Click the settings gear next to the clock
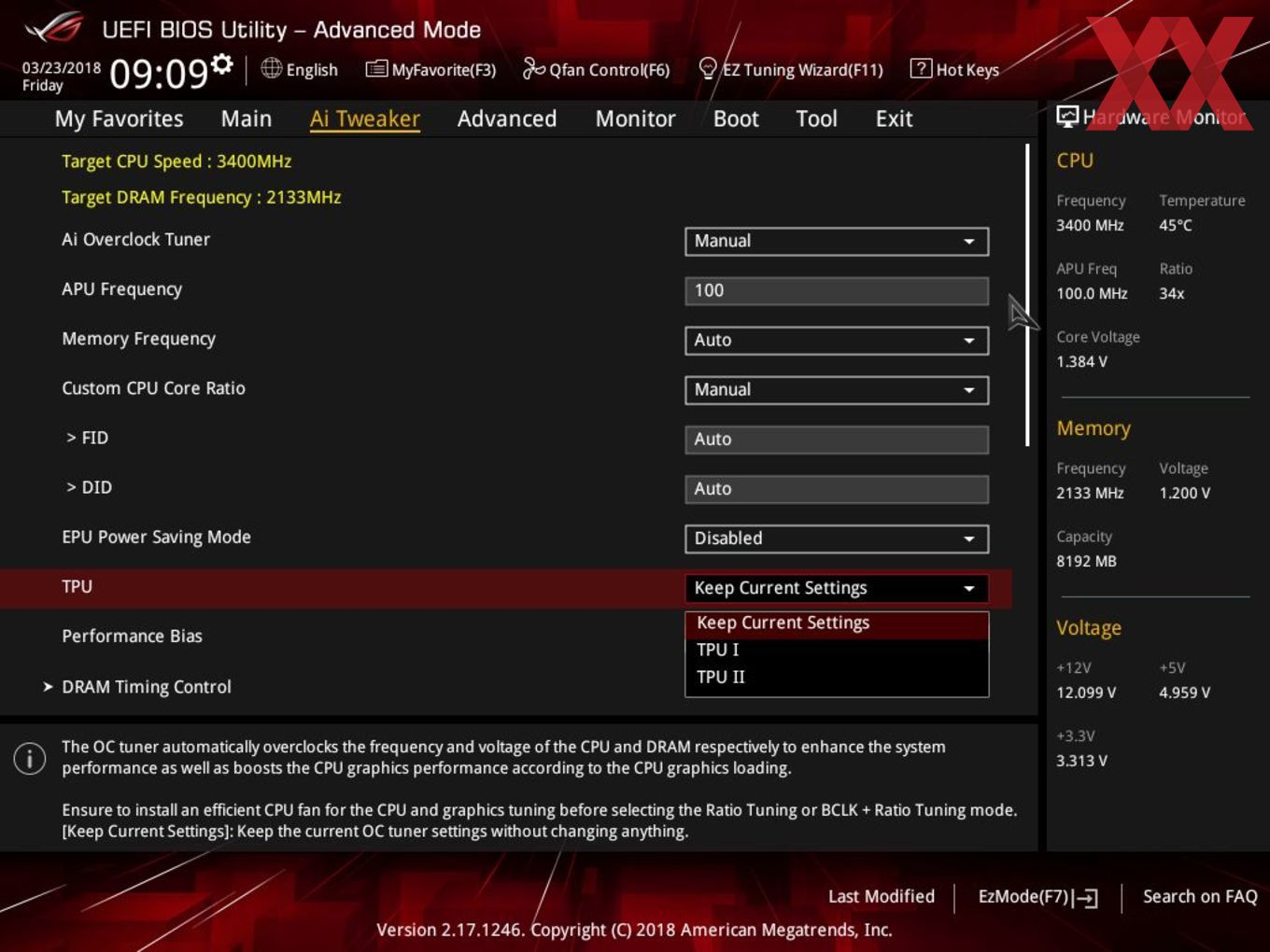This screenshot has width=1270, height=952. coord(221,64)
